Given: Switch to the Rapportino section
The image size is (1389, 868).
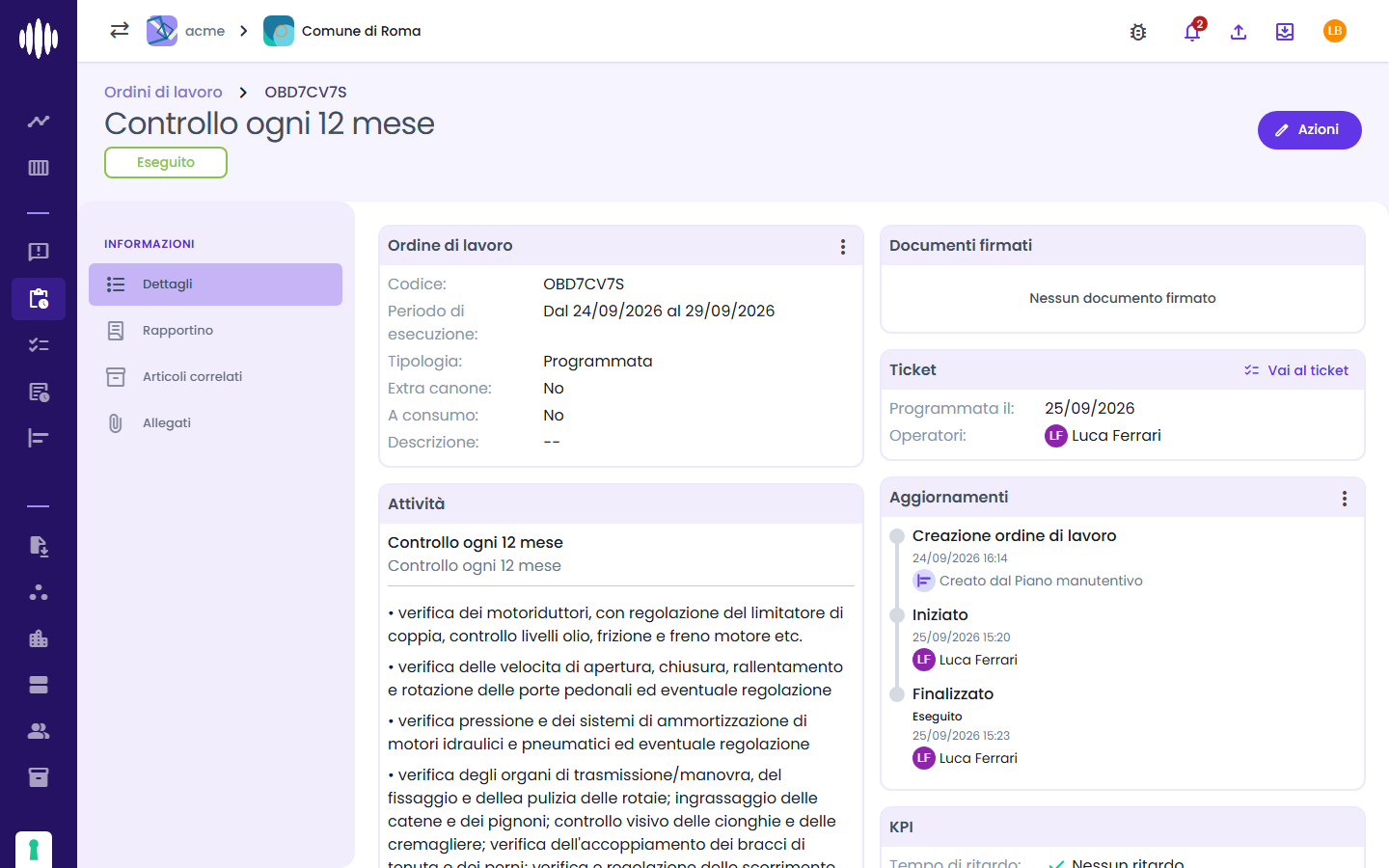Looking at the screenshot, I should click(215, 331).
